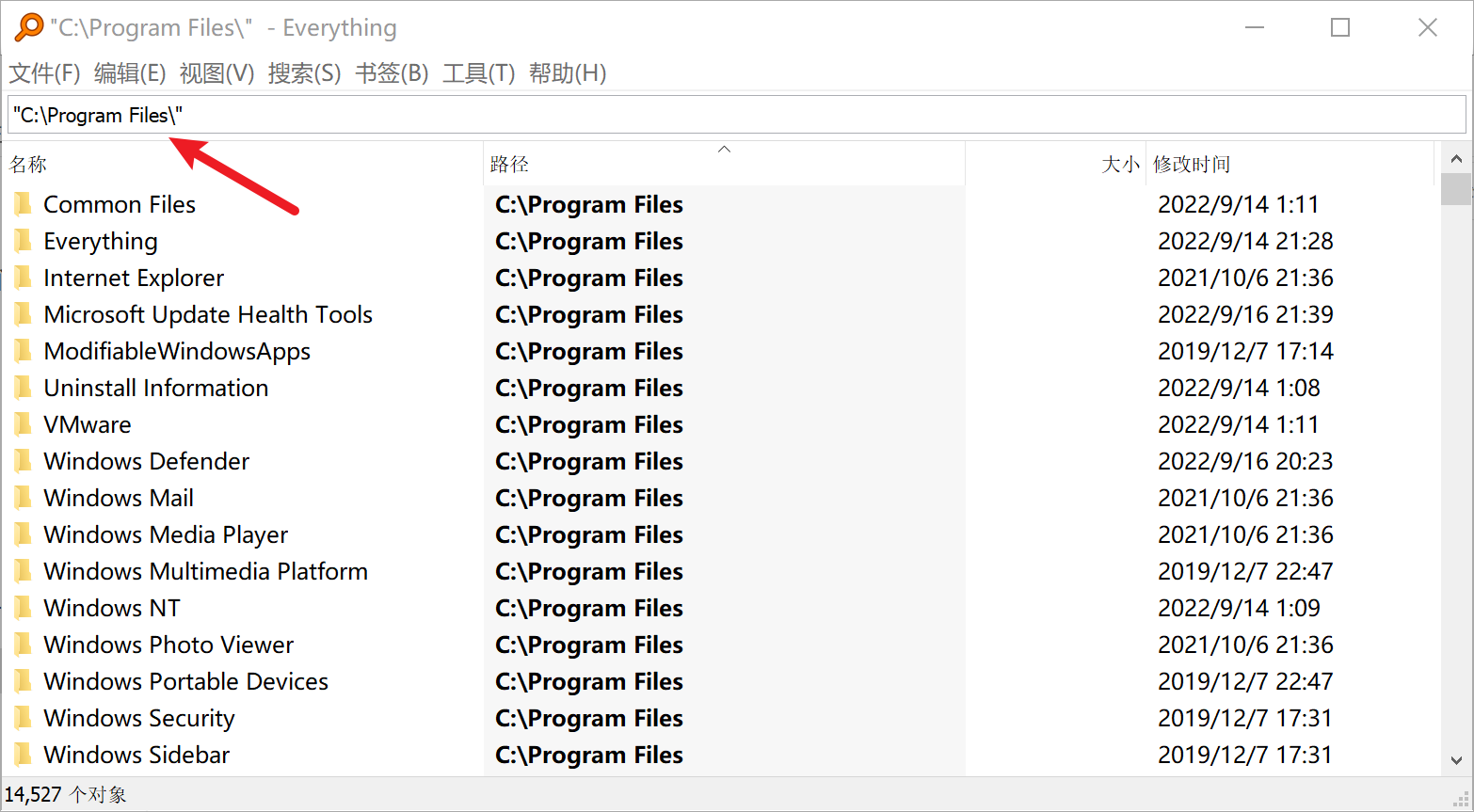Open the 帮助(H) help menu
This screenshot has height=812, width=1474.
pyautogui.click(x=568, y=72)
